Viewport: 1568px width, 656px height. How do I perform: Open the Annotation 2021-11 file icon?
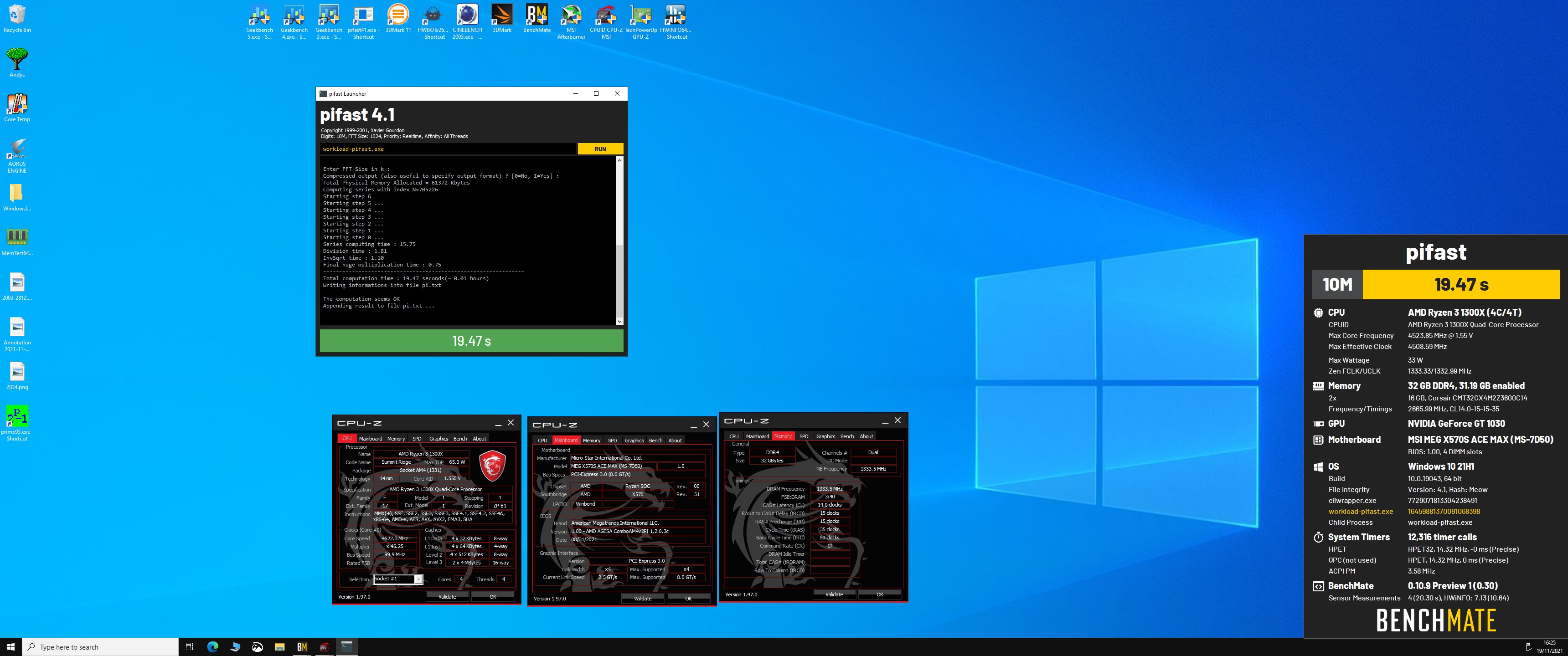pyautogui.click(x=17, y=334)
